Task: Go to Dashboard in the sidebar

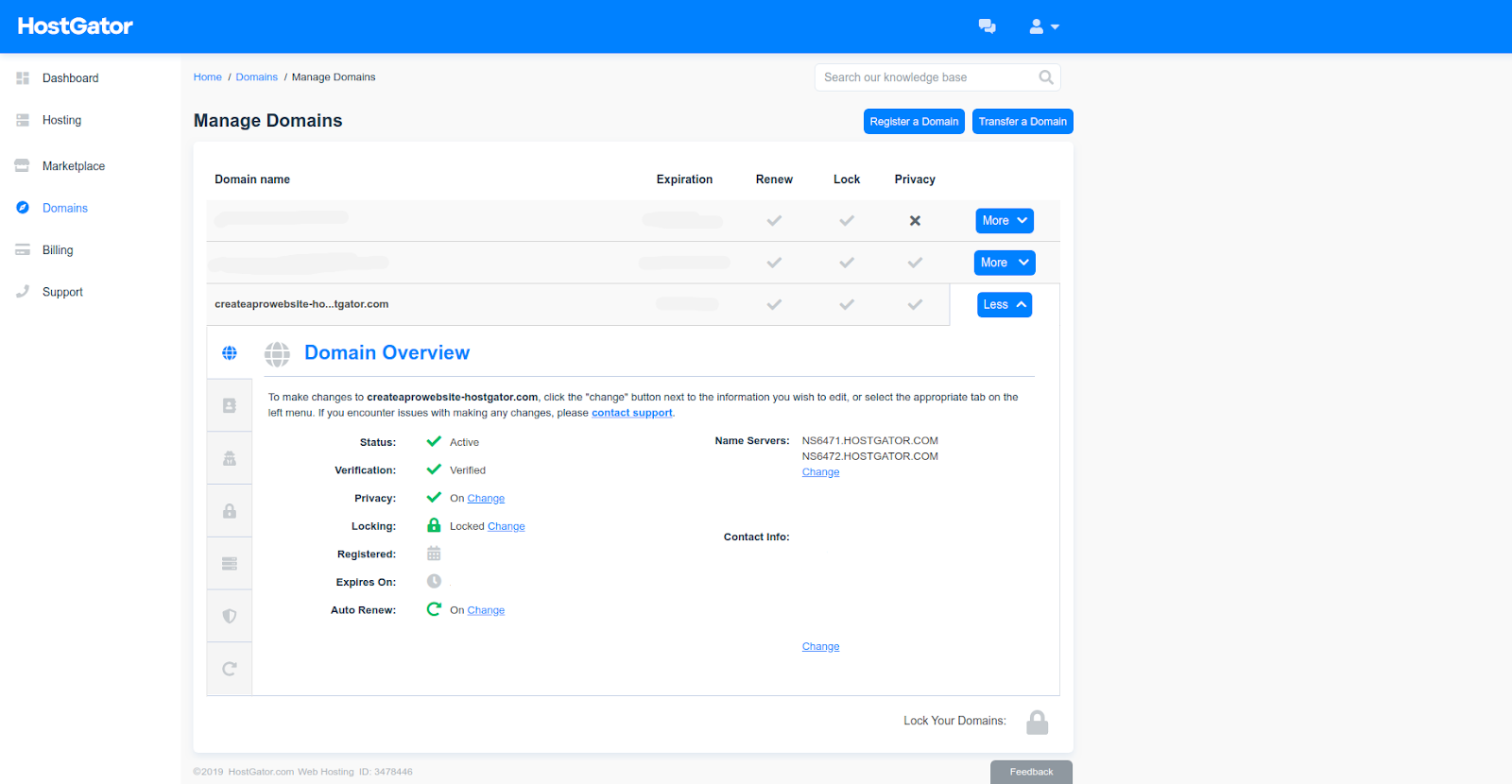Action: [x=70, y=78]
